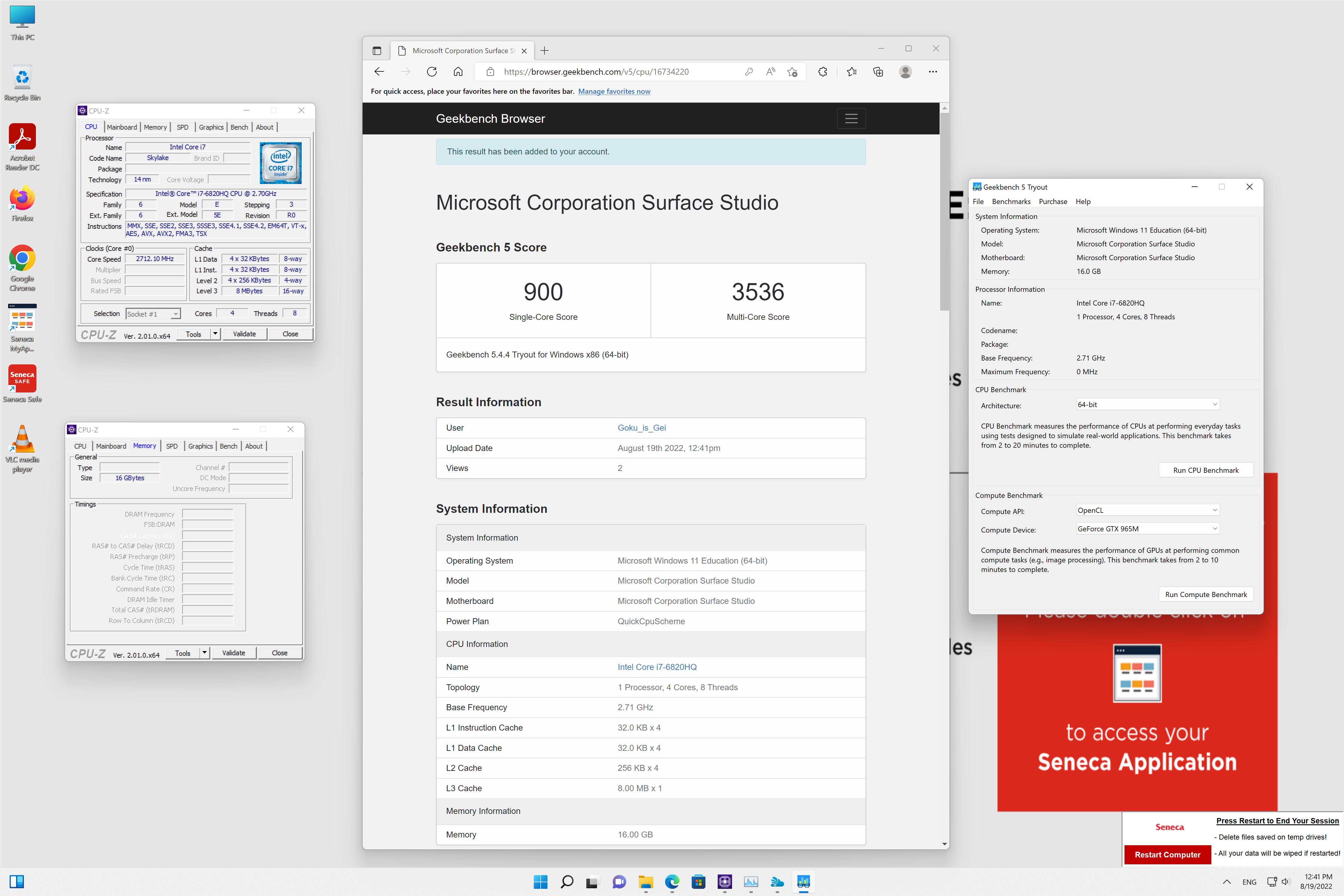Open Compute Device GeForce GTX 965M dropdown
Screen dimensions: 1344x896
[x=1147, y=529]
